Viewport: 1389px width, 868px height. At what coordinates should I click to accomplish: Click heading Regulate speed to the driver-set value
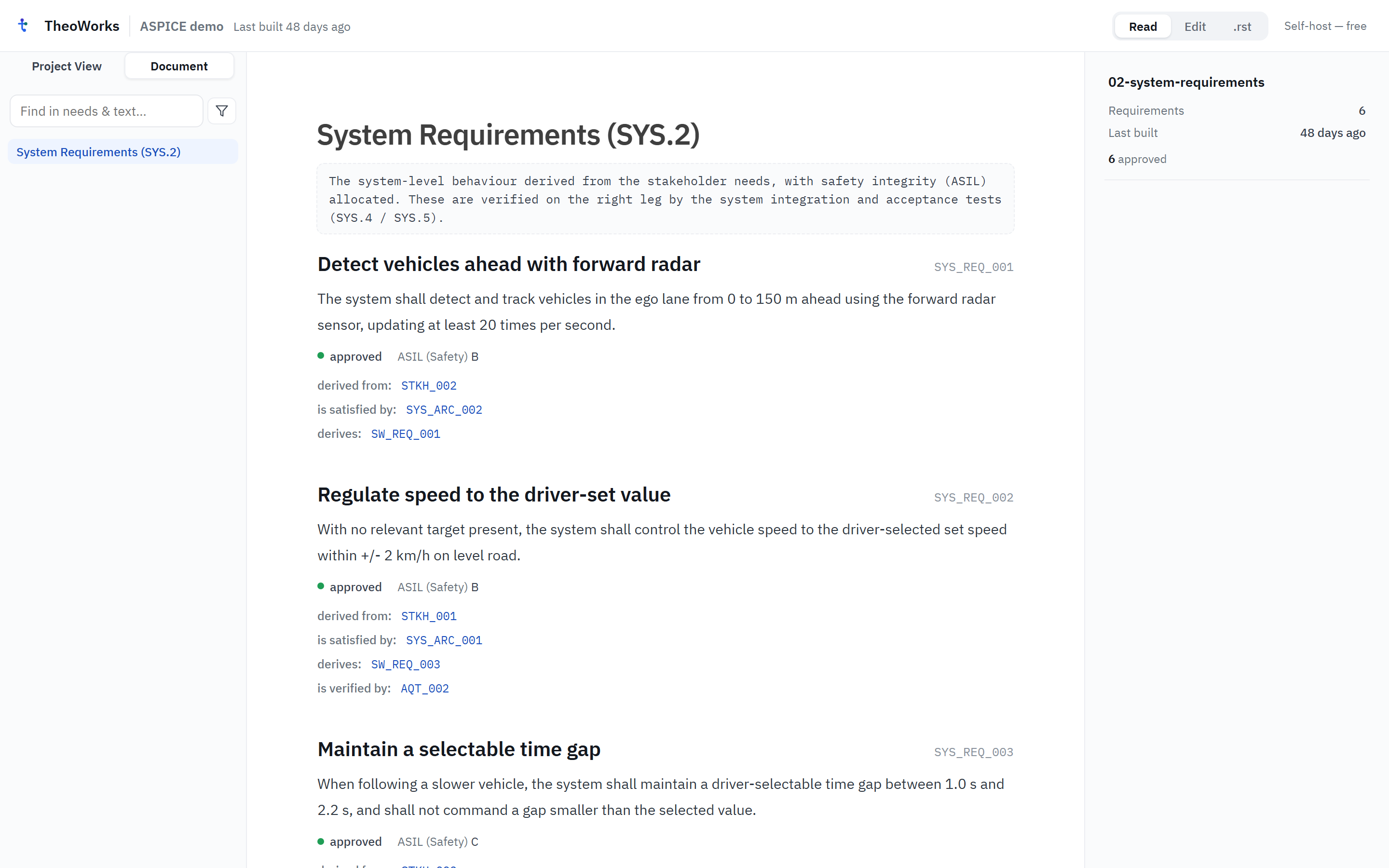point(493,495)
